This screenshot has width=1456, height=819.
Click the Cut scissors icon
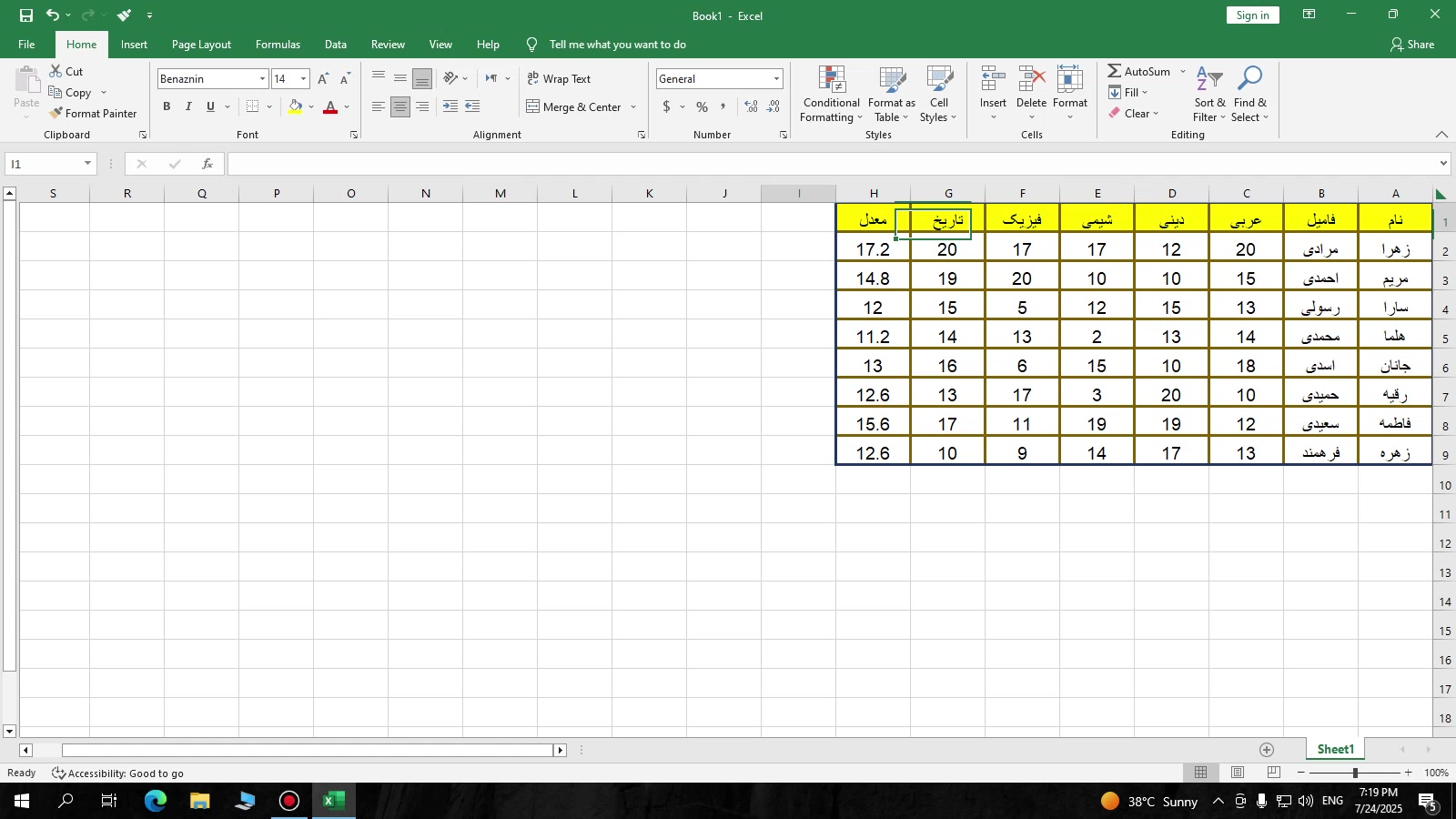tap(56, 71)
